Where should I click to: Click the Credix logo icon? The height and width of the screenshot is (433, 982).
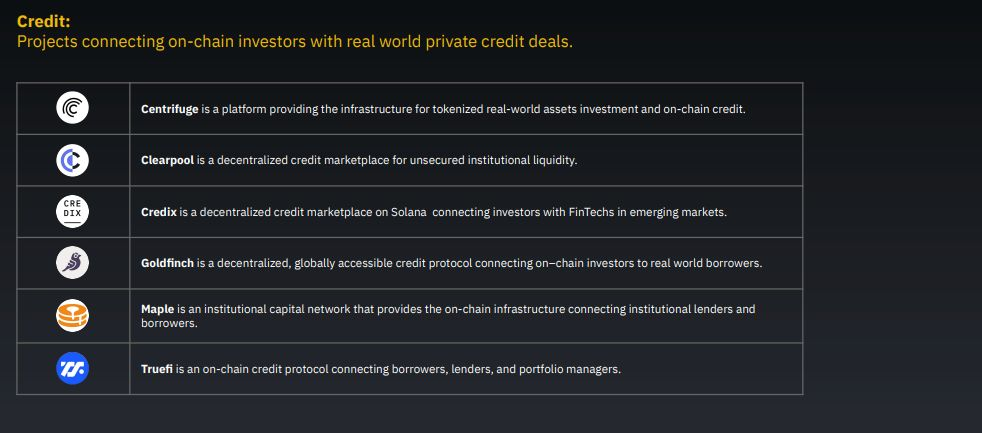73,212
